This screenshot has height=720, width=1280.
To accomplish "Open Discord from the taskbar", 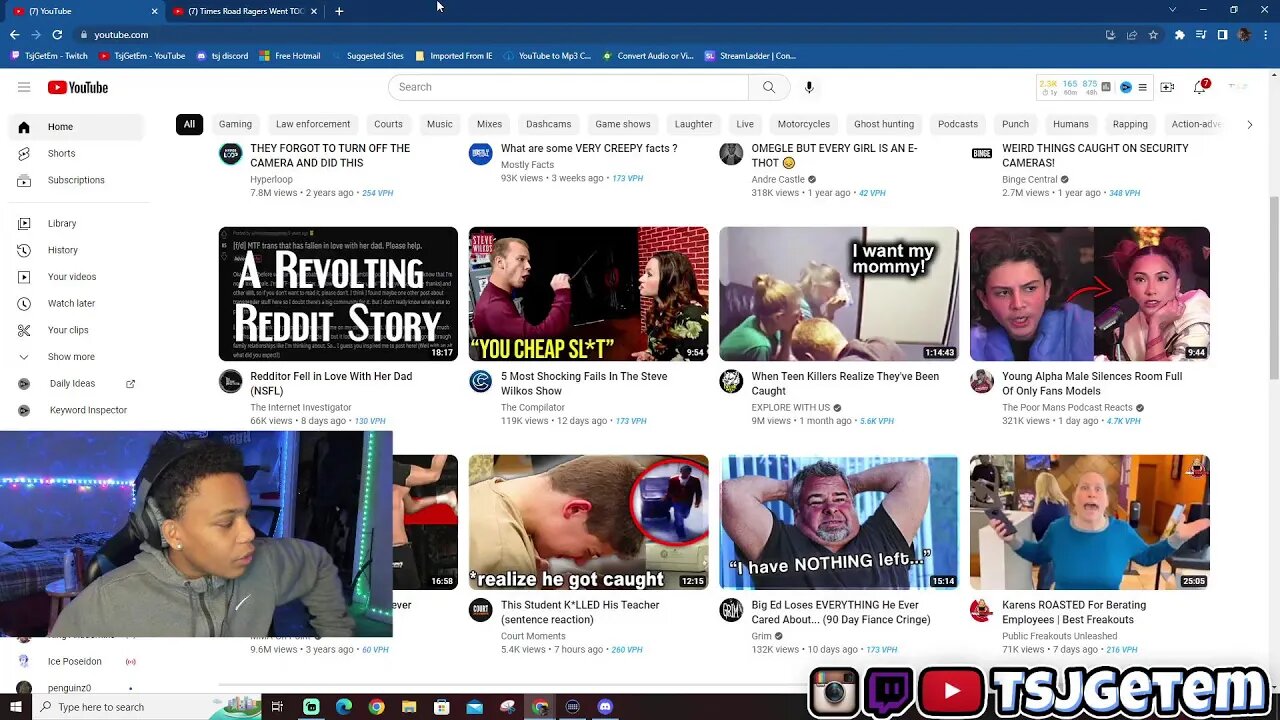I will [x=605, y=707].
